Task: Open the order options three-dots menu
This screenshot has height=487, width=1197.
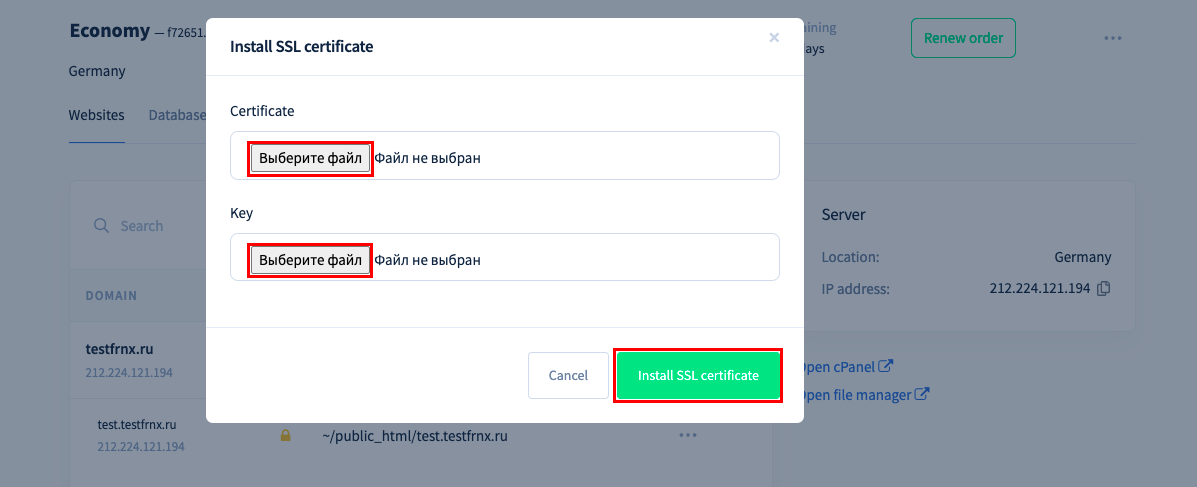Action: (1112, 38)
